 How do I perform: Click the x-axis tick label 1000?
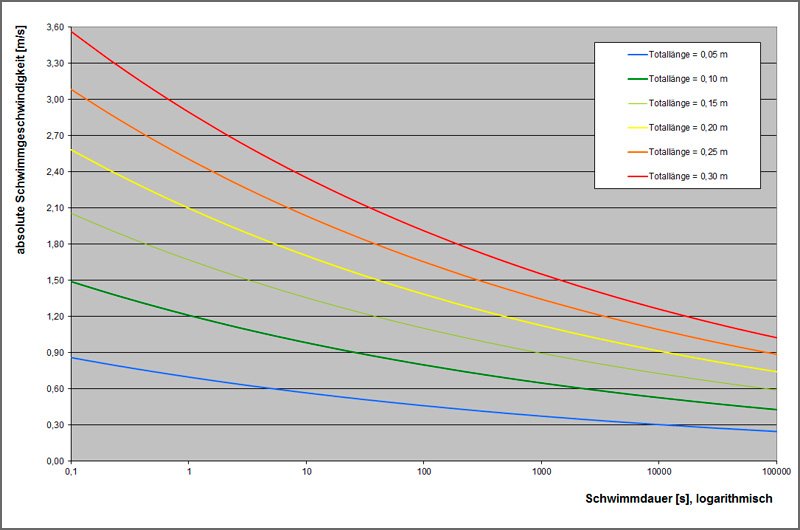(542, 471)
